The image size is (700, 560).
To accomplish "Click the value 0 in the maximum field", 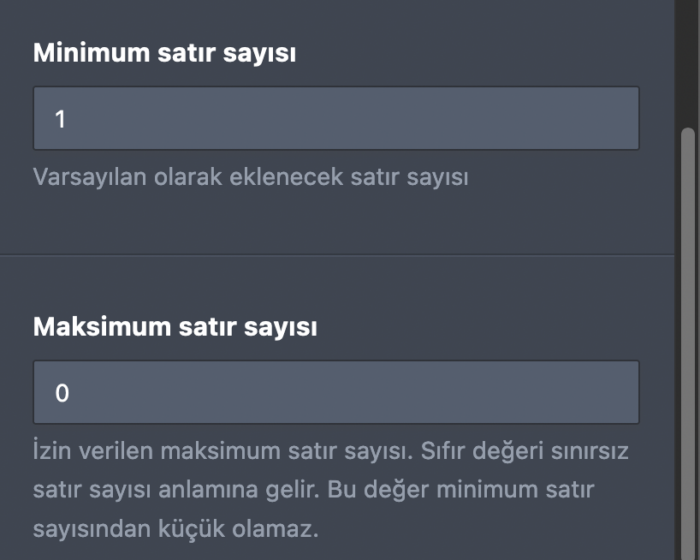I will pos(61,393).
